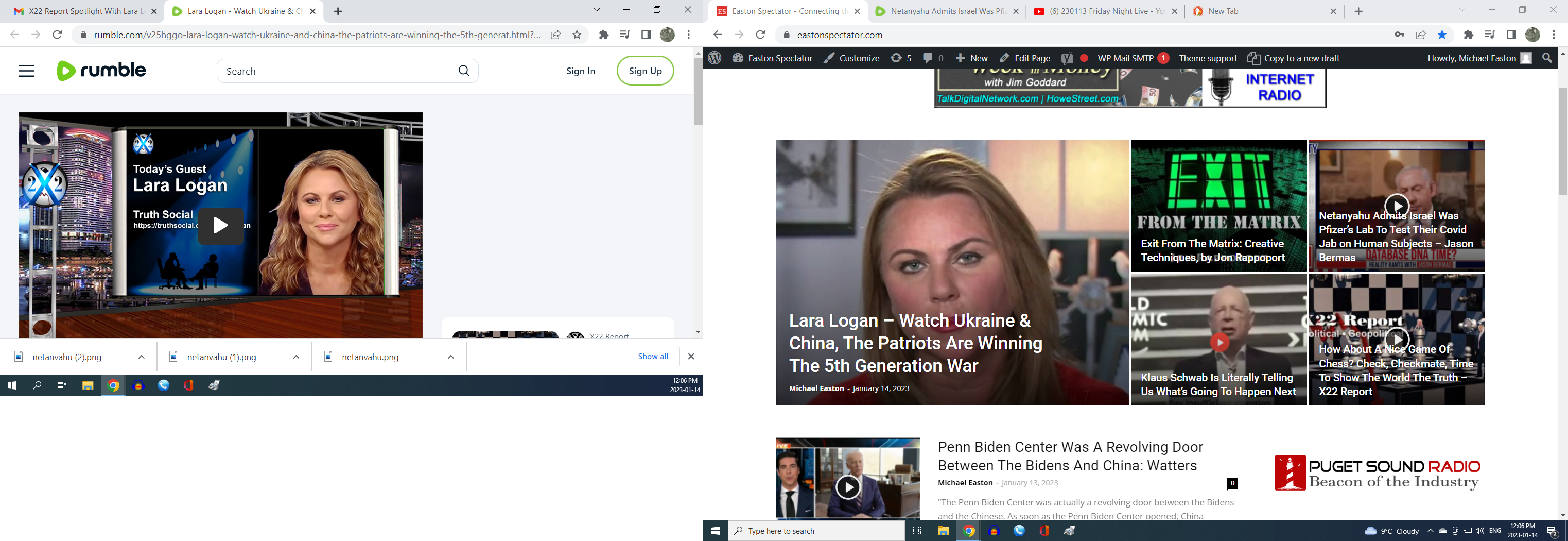Click the Rumble Sign Up button

pos(644,71)
